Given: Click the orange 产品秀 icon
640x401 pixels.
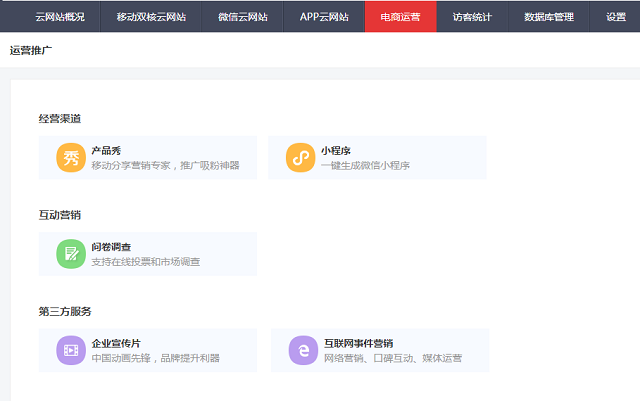Looking at the screenshot, I should tap(71, 158).
